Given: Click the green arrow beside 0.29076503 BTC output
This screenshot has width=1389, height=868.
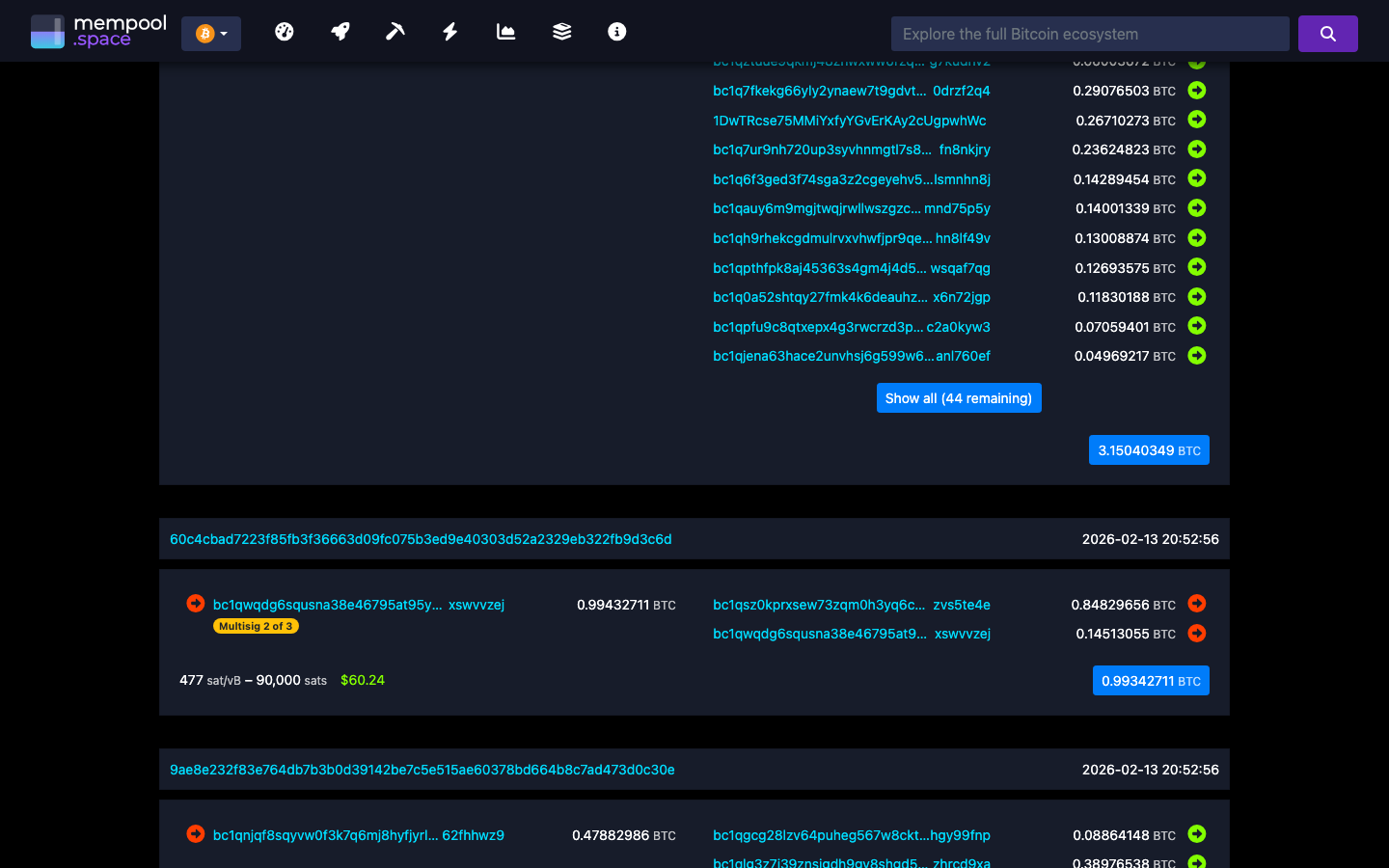Looking at the screenshot, I should (x=1196, y=91).
